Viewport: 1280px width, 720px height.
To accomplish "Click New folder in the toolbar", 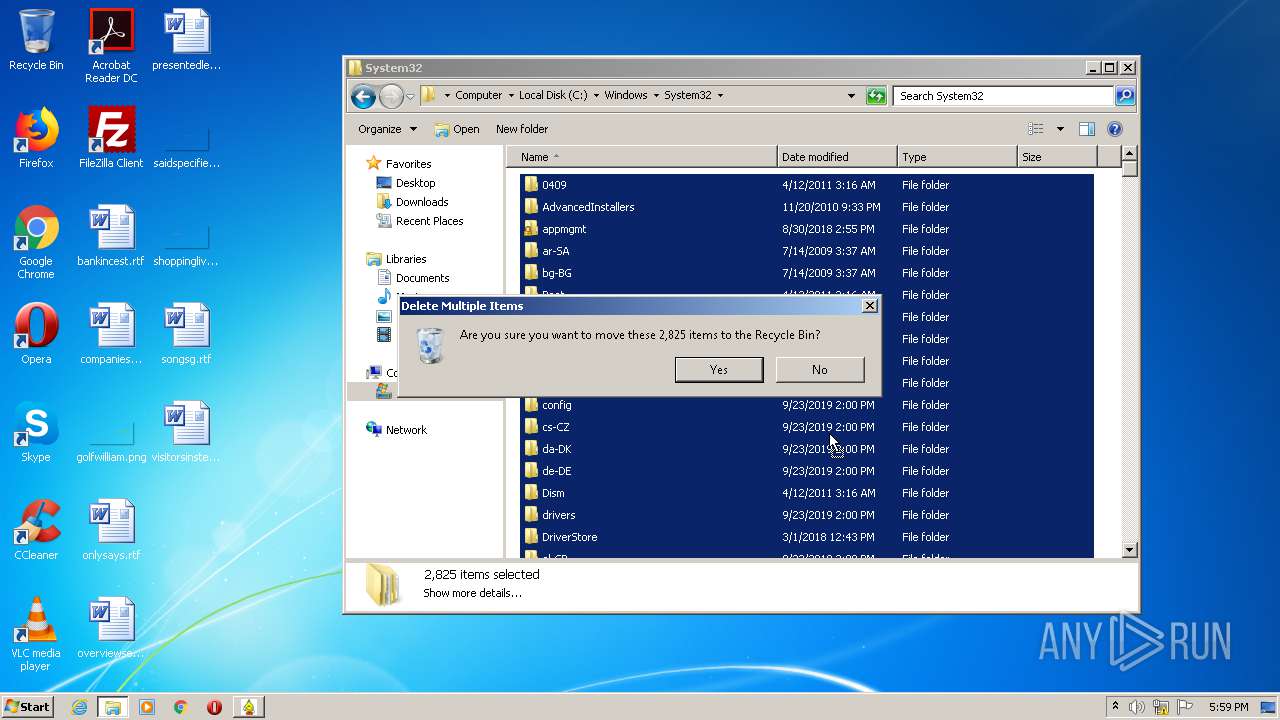I will pyautogui.click(x=522, y=129).
